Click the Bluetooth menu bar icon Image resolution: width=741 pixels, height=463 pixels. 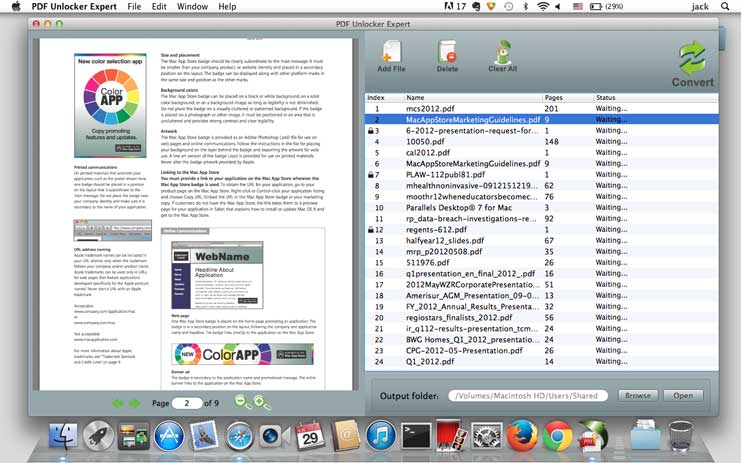525,7
